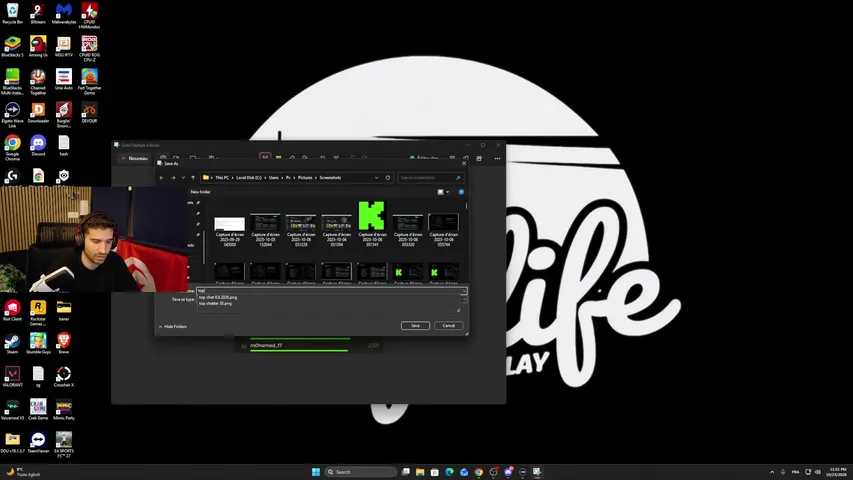Launch Crab Game desktop shortcut
853x480 pixels.
(x=38, y=409)
